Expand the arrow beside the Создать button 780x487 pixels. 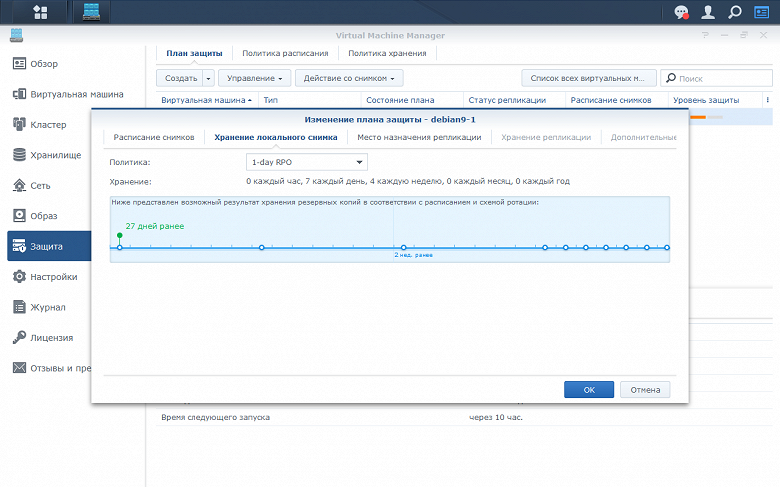(208, 78)
